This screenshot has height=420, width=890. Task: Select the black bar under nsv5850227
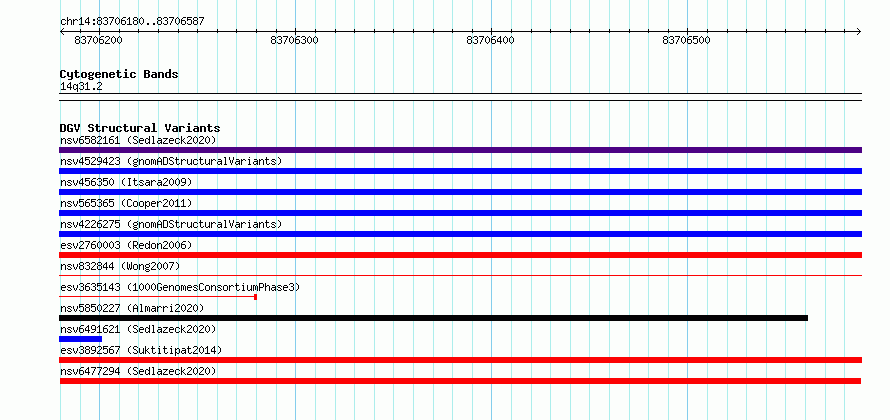(x=434, y=318)
